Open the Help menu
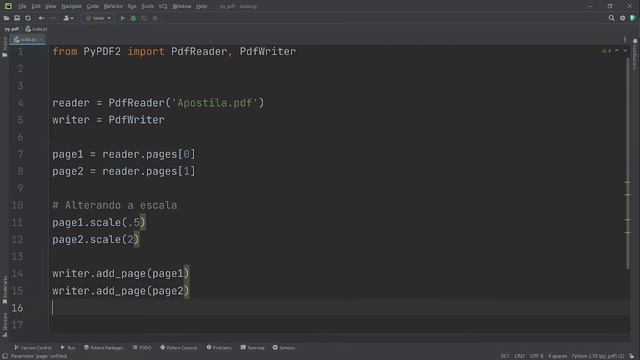 pos(201,6)
